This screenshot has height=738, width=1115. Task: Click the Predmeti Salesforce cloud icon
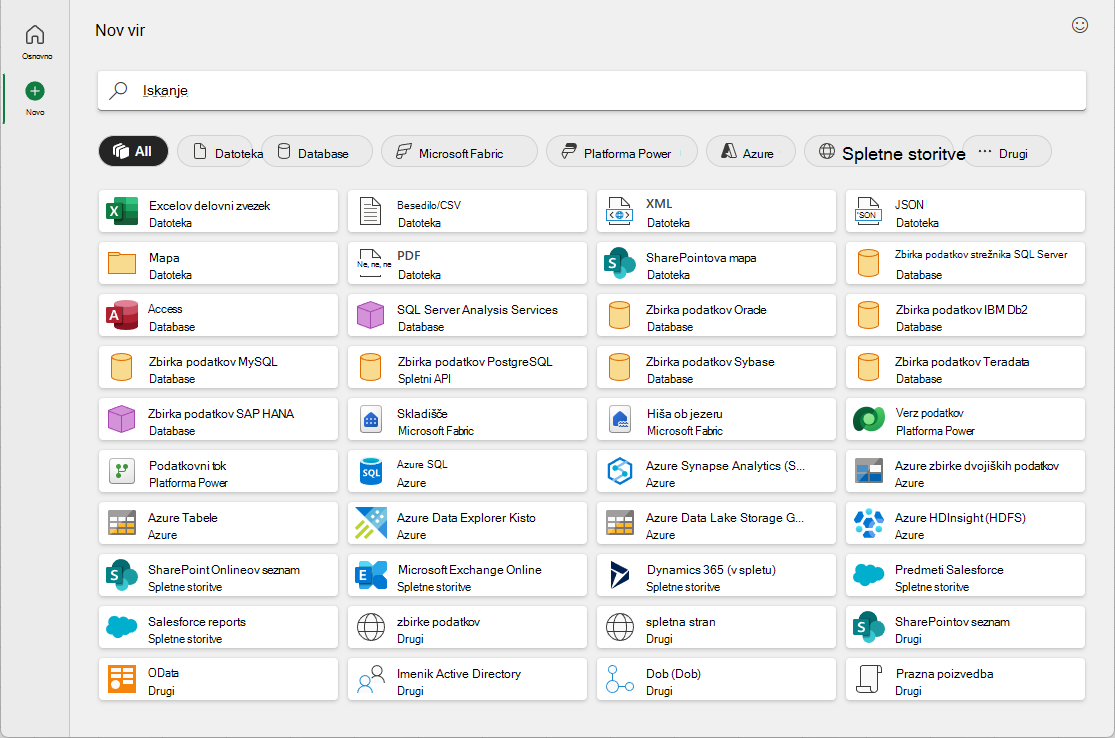pyautogui.click(x=868, y=574)
